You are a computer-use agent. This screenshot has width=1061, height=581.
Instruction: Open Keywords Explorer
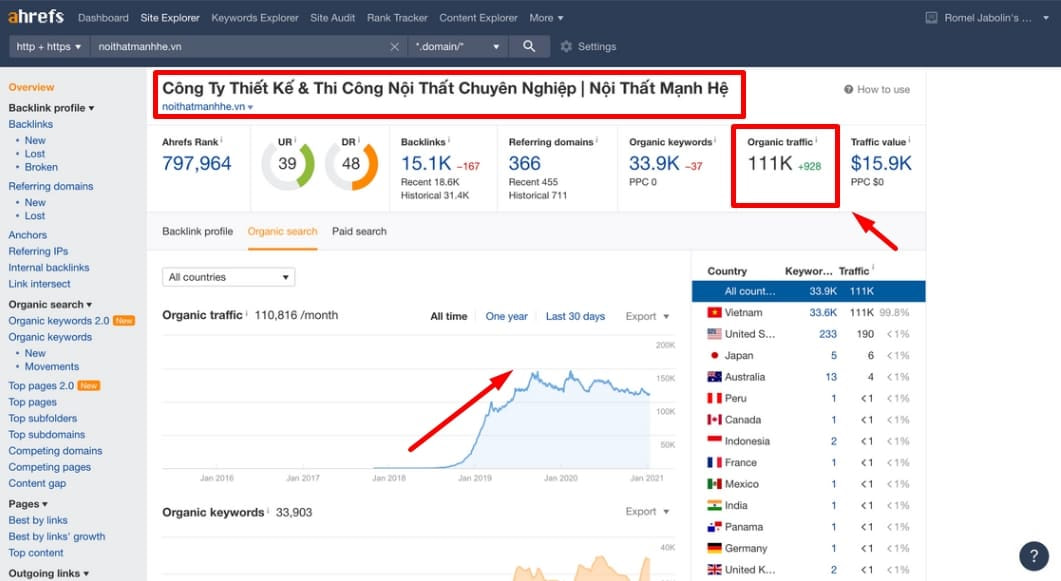click(254, 18)
